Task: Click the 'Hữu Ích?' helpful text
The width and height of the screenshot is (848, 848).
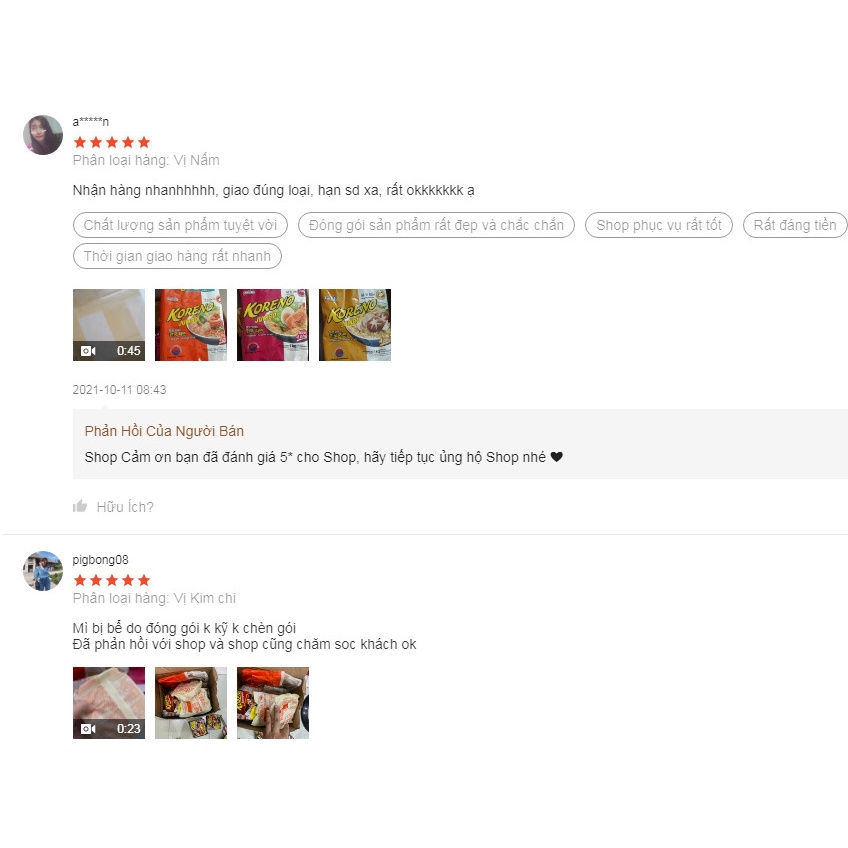Action: pyautogui.click(x=125, y=507)
